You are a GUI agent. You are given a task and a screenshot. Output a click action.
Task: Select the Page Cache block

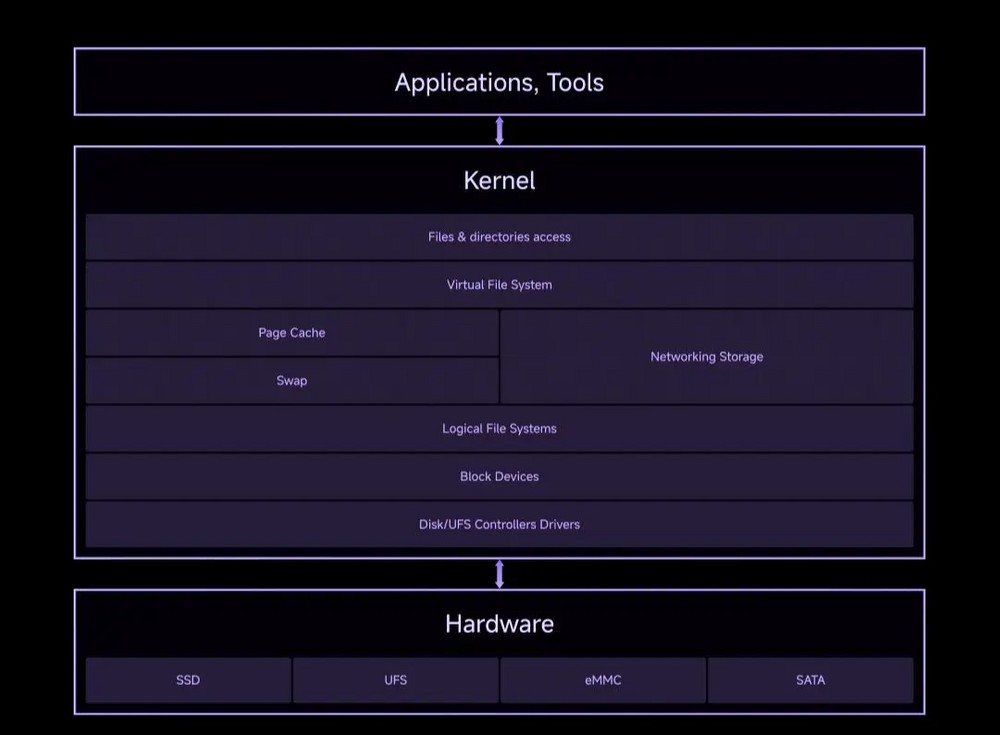click(x=292, y=333)
